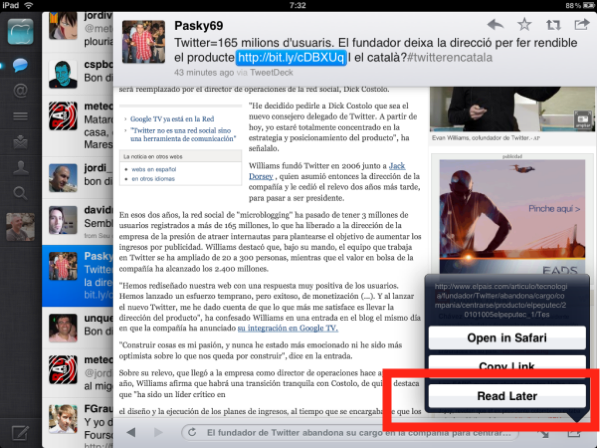
Task: Open the Profile person icon
Action: (20, 168)
